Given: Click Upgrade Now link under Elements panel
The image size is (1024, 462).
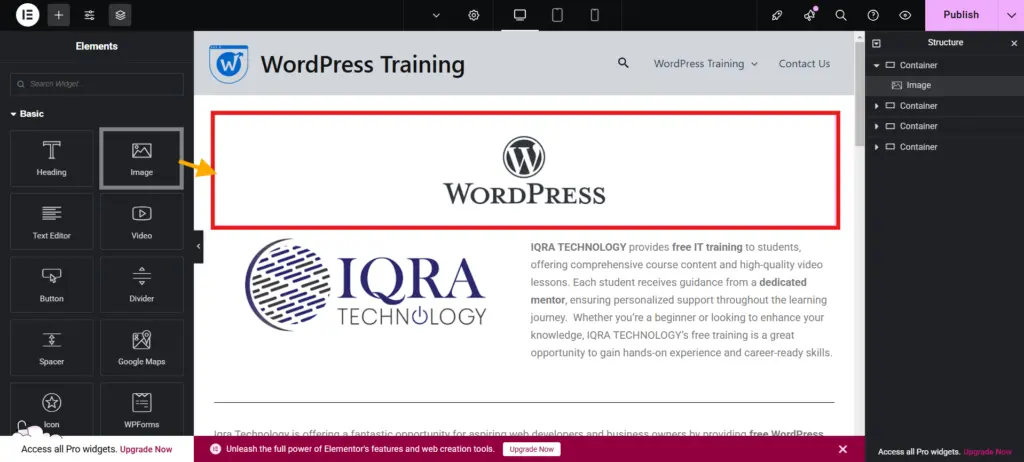Looking at the screenshot, I should coord(146,450).
